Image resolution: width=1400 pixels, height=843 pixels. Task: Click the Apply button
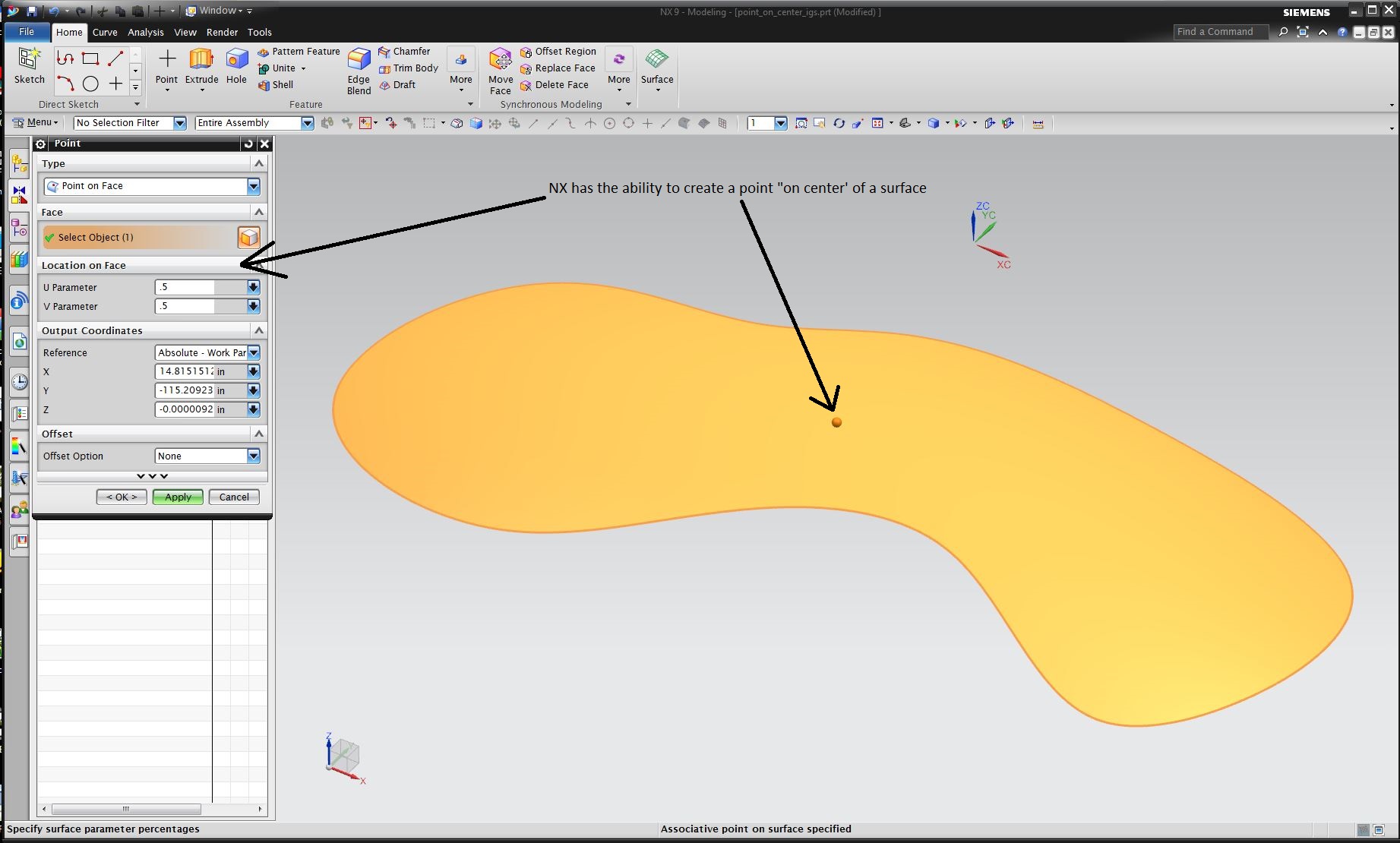coord(178,497)
